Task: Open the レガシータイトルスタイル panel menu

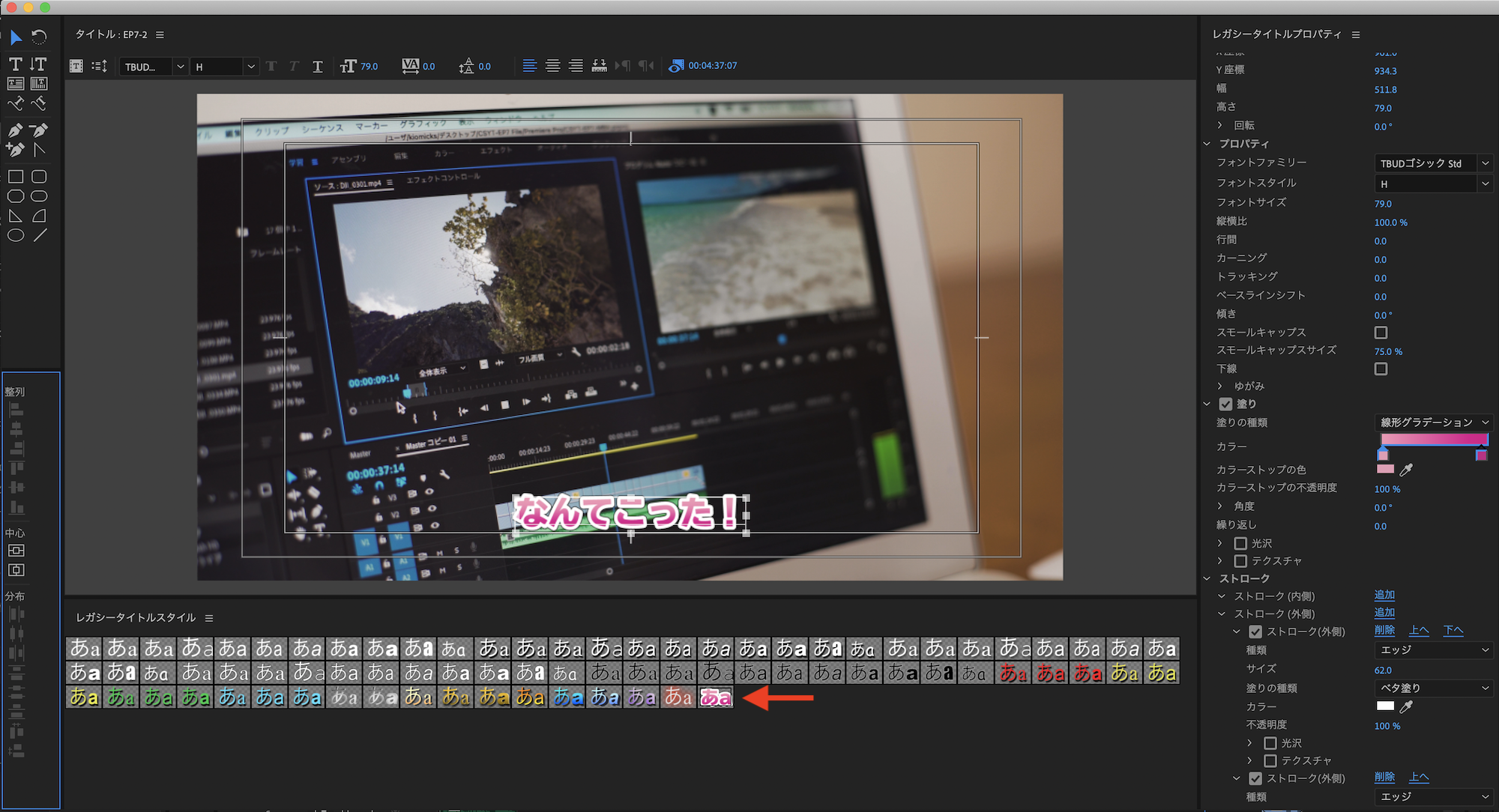Action: click(x=209, y=619)
